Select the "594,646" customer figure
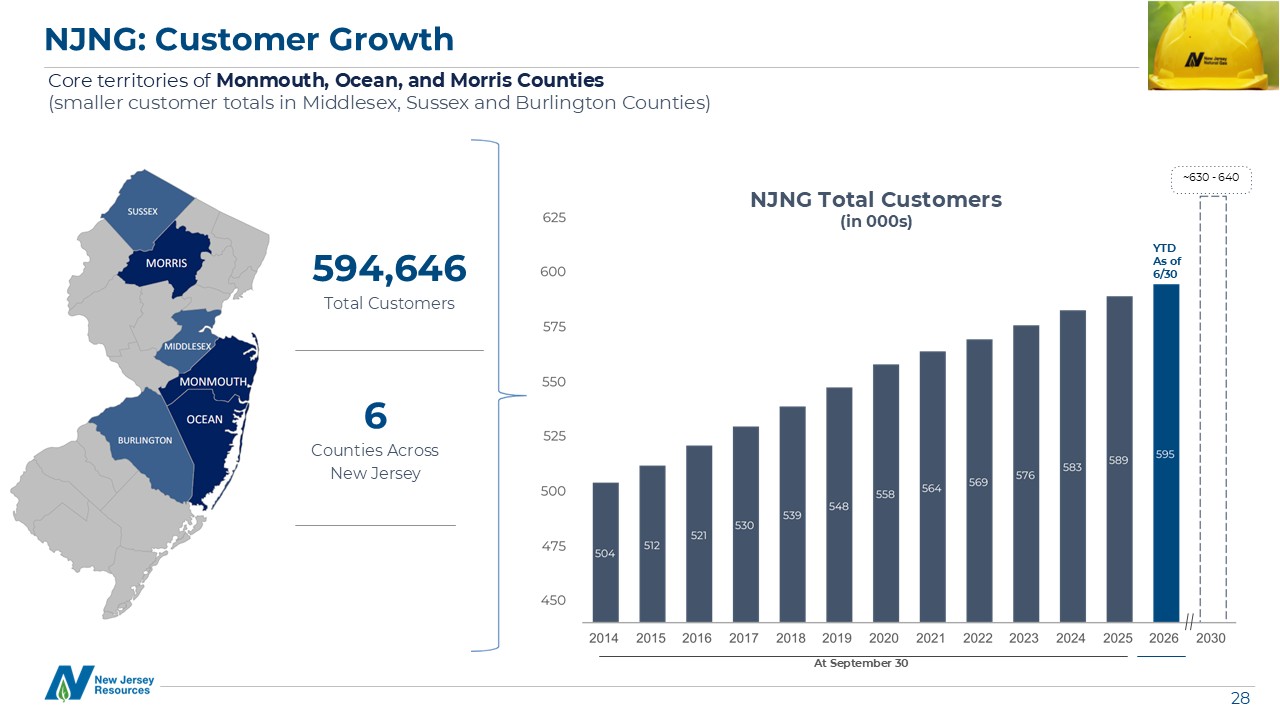 (389, 268)
